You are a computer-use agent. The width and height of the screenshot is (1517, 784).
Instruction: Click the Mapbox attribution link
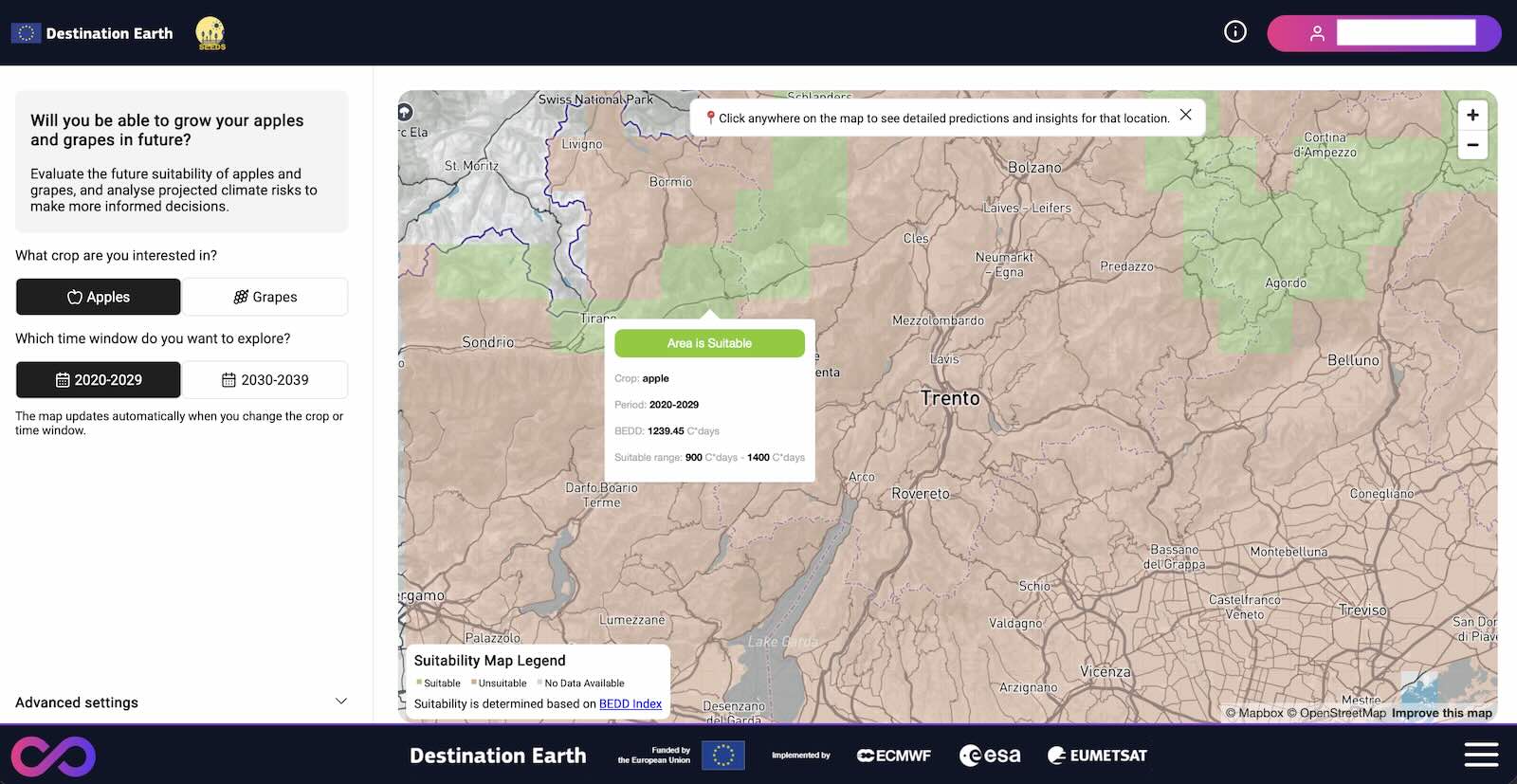1254,713
